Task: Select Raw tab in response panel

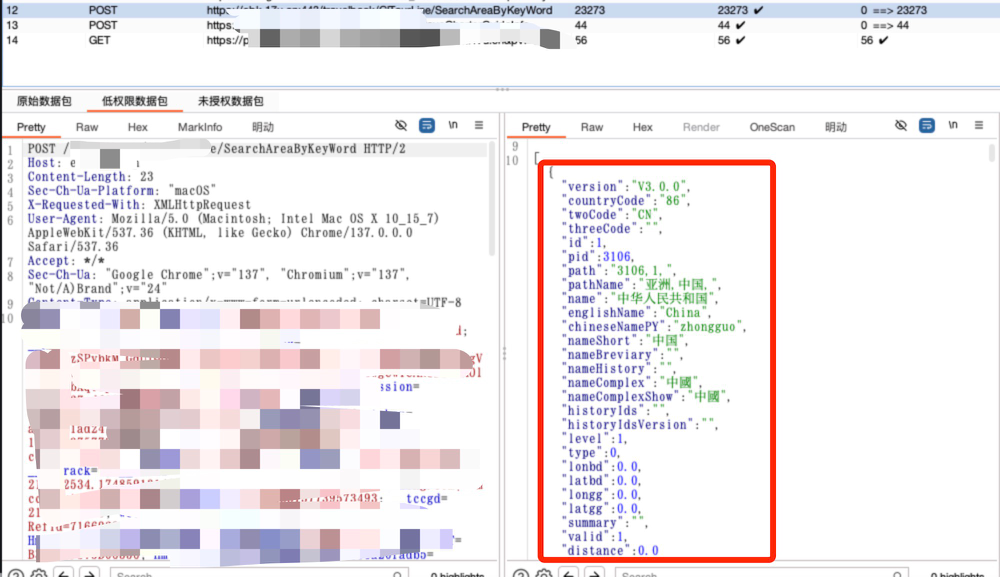Action: click(x=592, y=127)
